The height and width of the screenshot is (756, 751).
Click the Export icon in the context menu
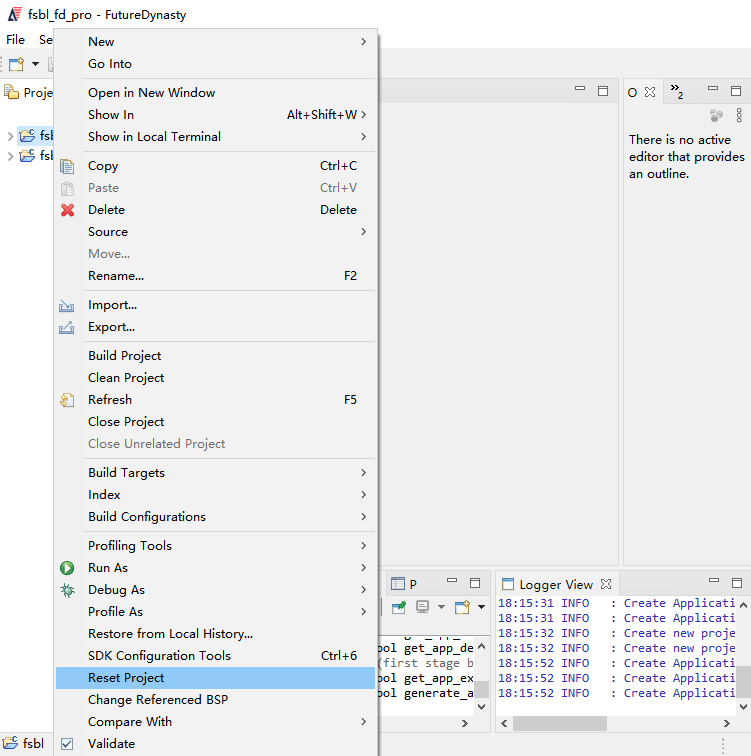(x=67, y=327)
